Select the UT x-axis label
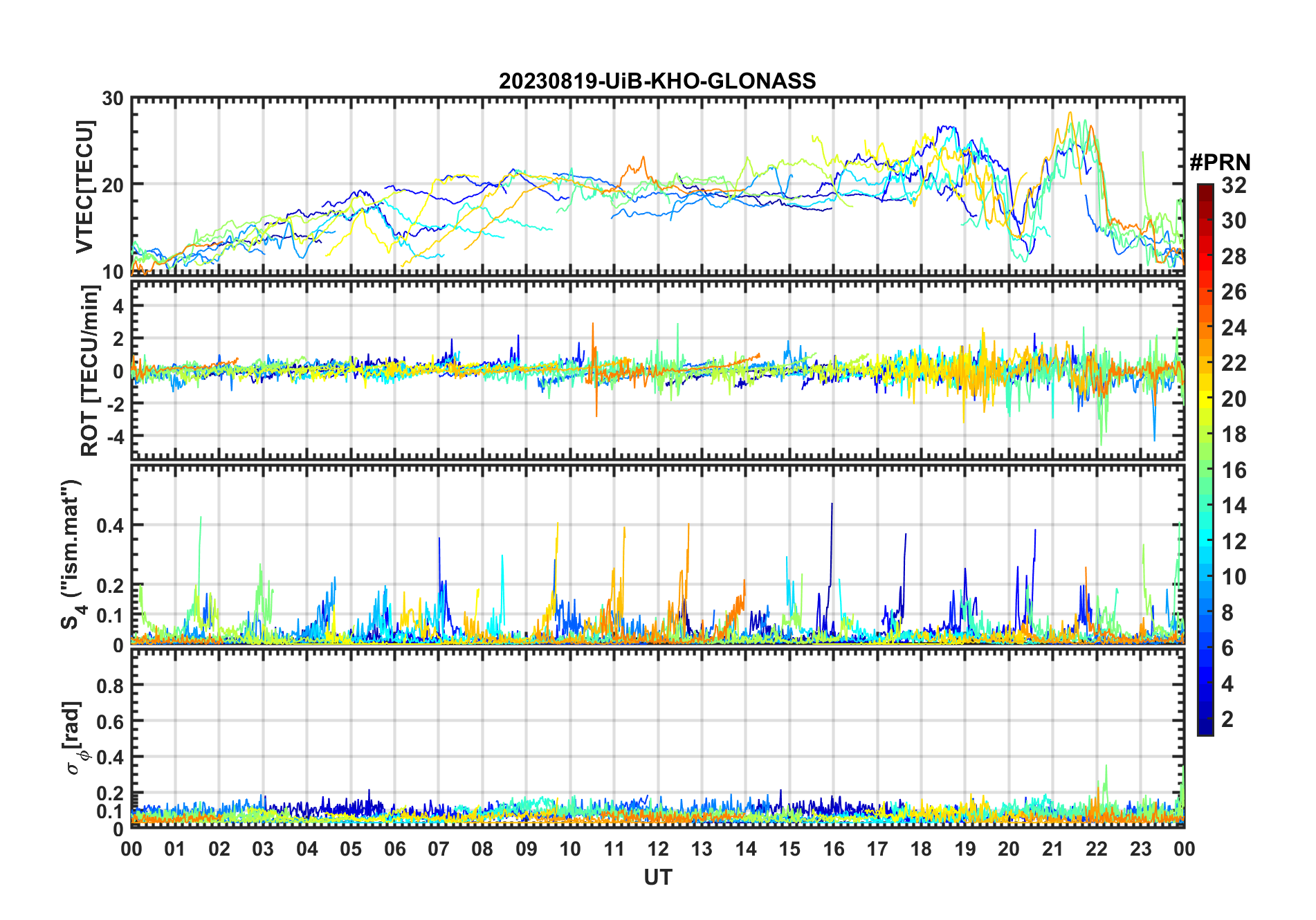Screen dimensions: 1316x920 point(658,878)
